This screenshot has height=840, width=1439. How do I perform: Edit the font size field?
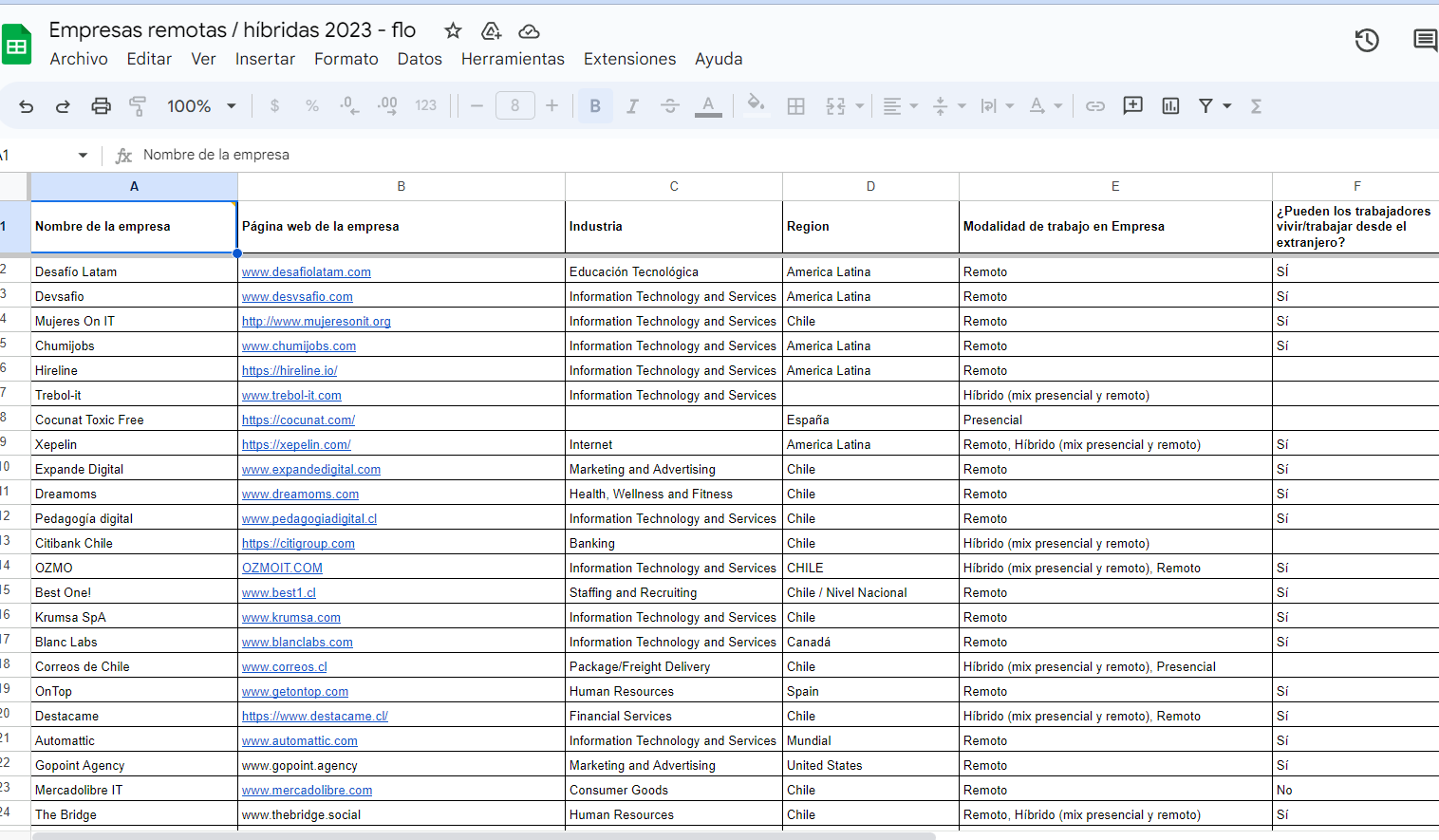[515, 106]
